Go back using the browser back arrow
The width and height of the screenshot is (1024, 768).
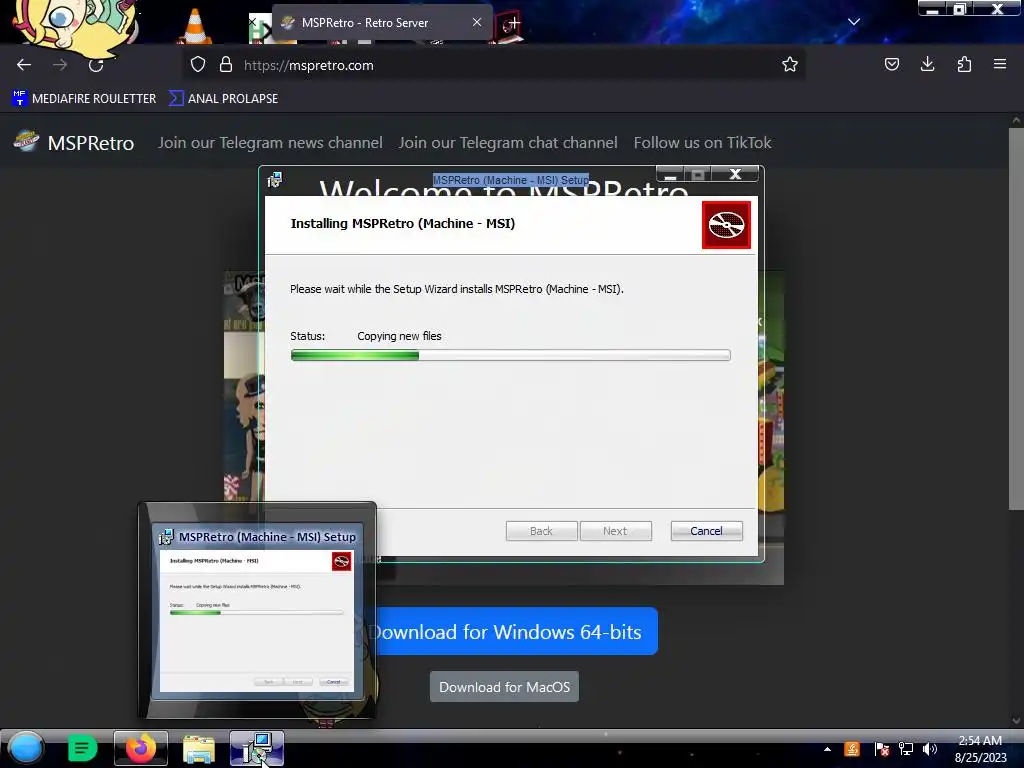point(24,65)
